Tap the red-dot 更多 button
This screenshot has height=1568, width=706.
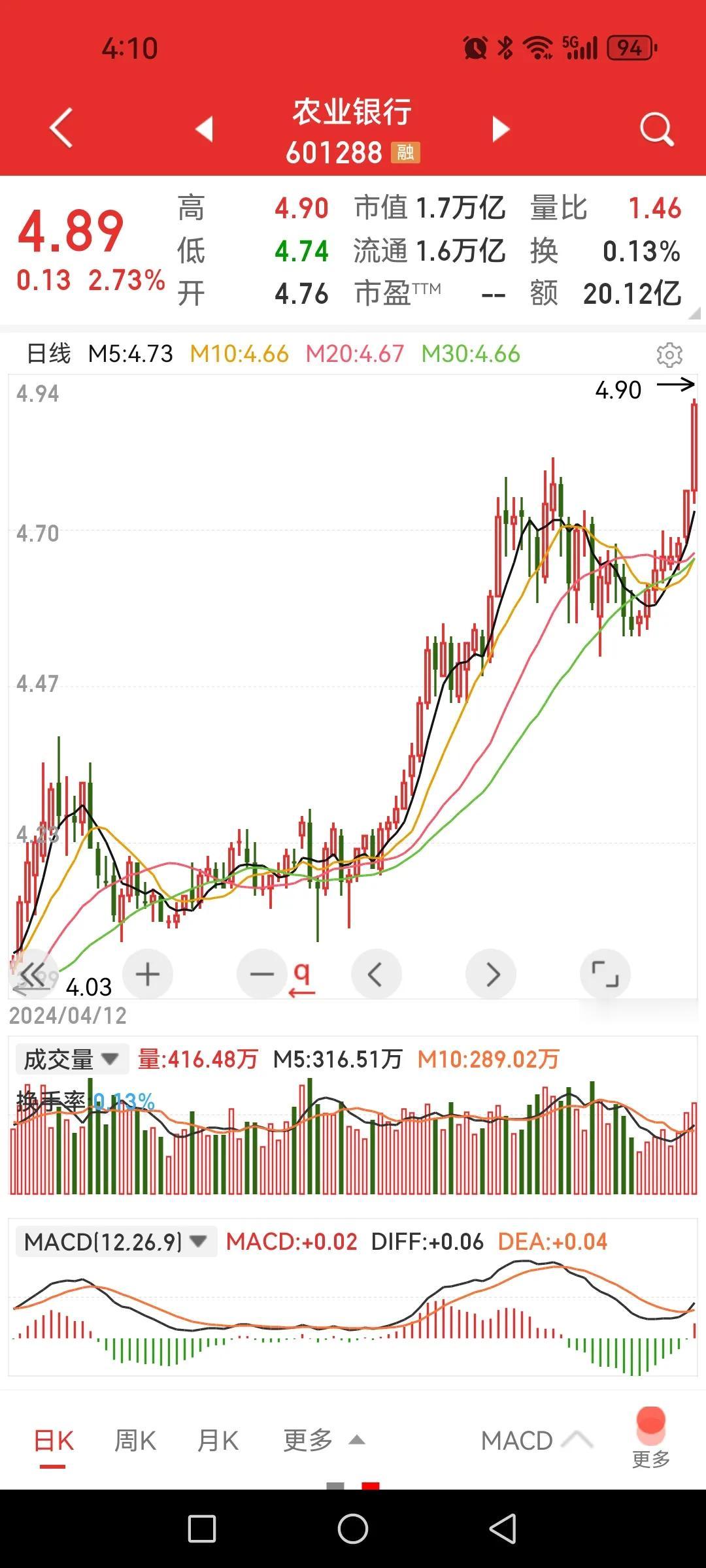pos(651,1439)
